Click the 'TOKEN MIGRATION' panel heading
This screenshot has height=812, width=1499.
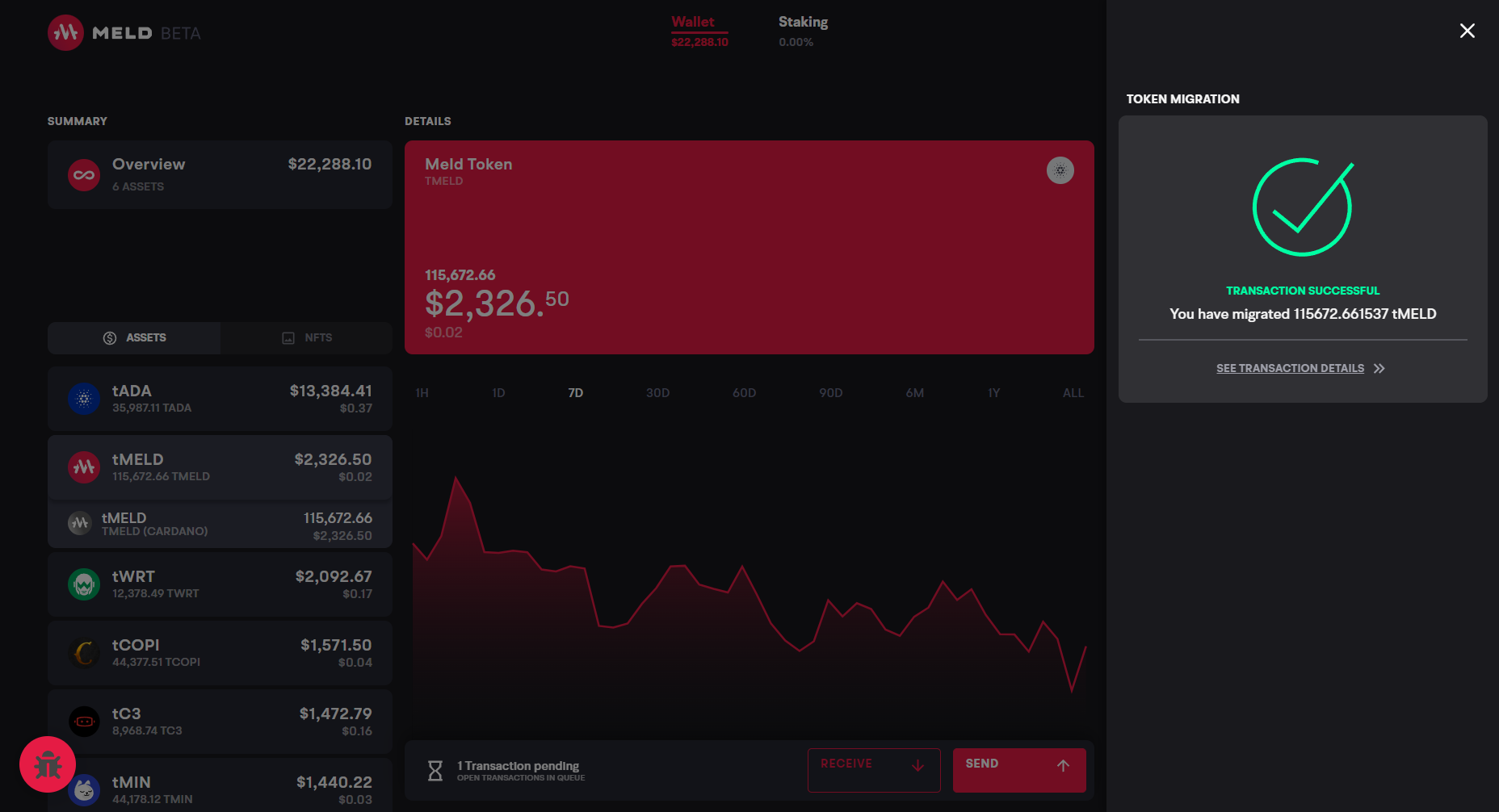pos(1182,99)
